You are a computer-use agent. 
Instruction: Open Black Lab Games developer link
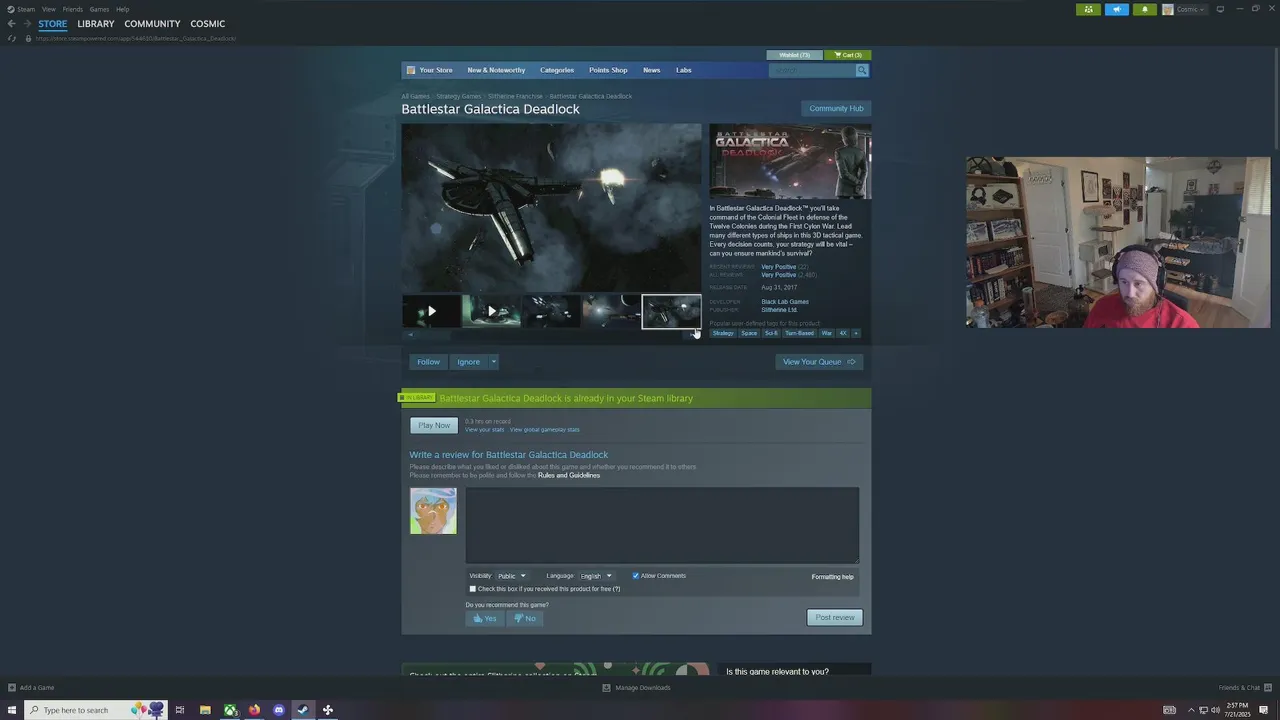click(x=785, y=302)
